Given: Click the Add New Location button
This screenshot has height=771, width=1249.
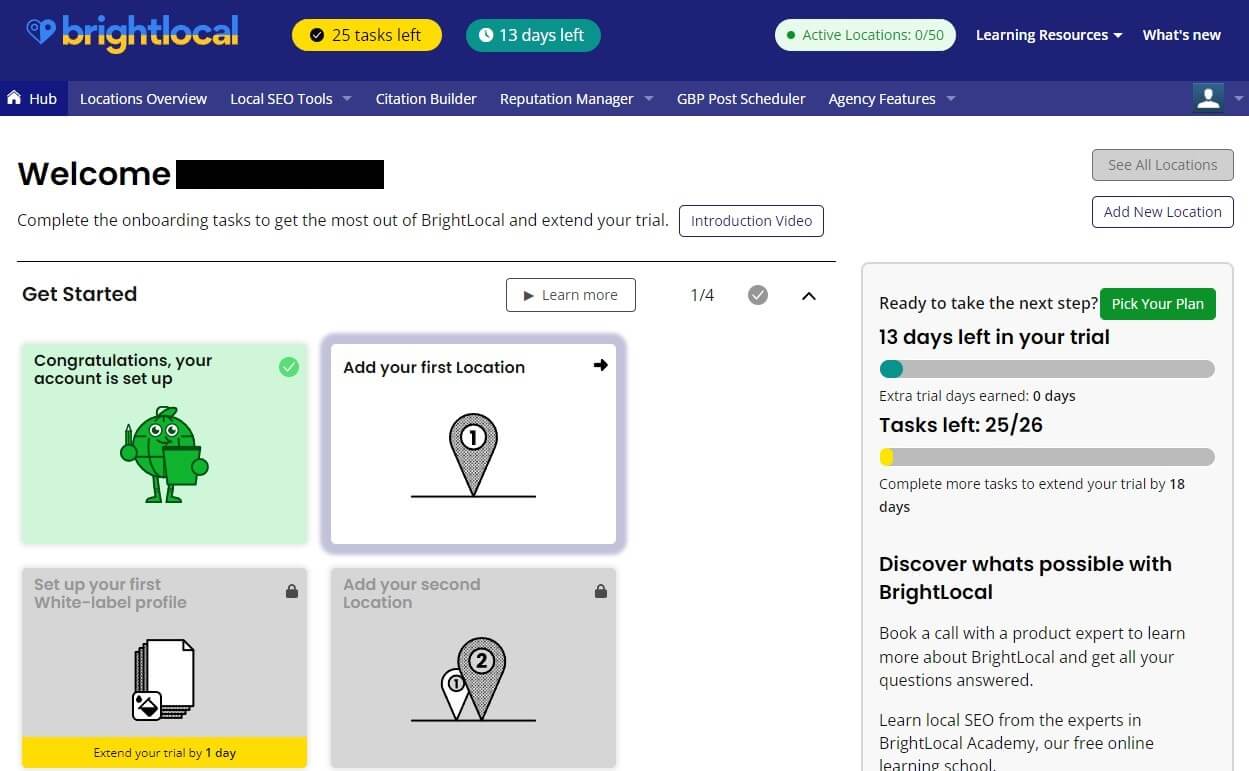Looking at the screenshot, I should tap(1162, 212).
